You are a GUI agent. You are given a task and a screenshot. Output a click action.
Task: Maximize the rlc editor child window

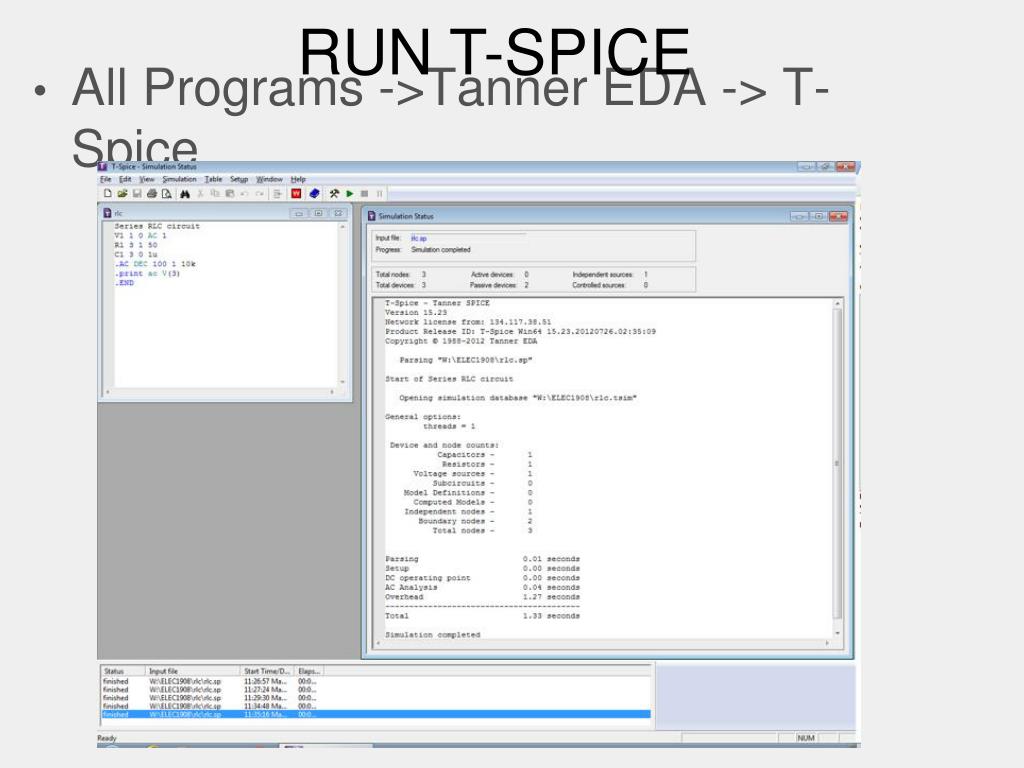[318, 213]
